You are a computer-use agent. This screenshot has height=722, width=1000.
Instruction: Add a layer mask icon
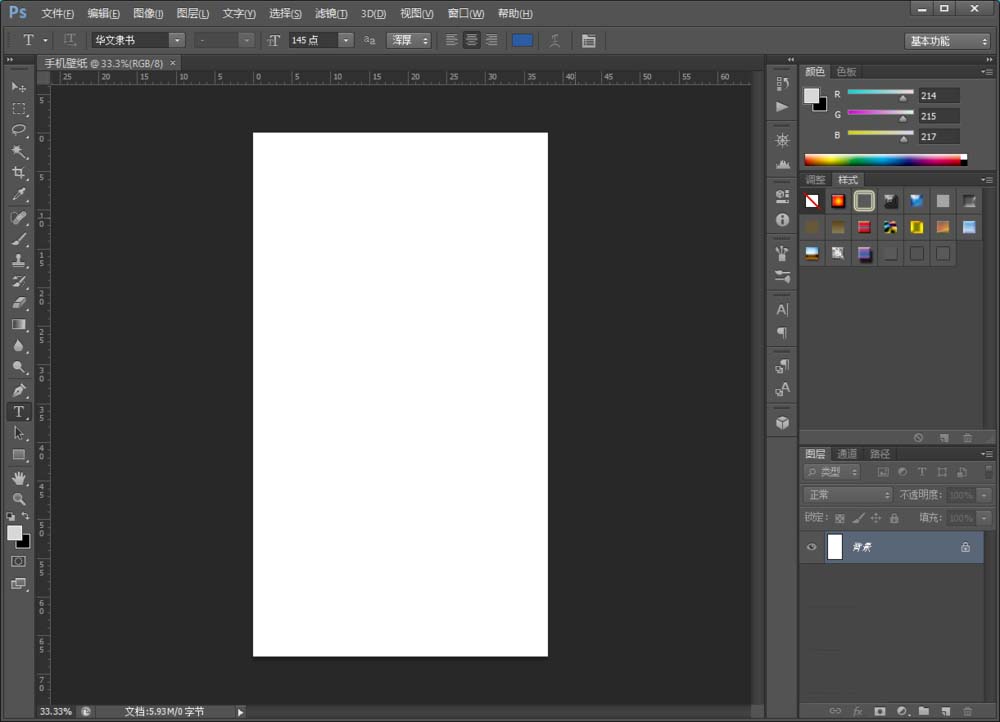coord(880,711)
